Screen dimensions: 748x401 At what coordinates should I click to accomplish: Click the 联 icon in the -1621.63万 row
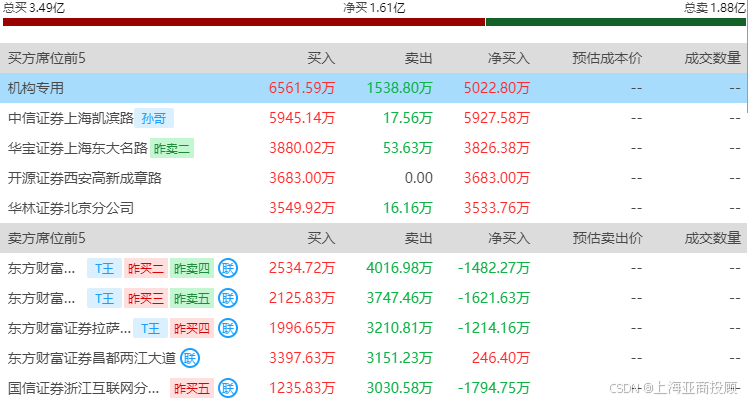tap(228, 298)
